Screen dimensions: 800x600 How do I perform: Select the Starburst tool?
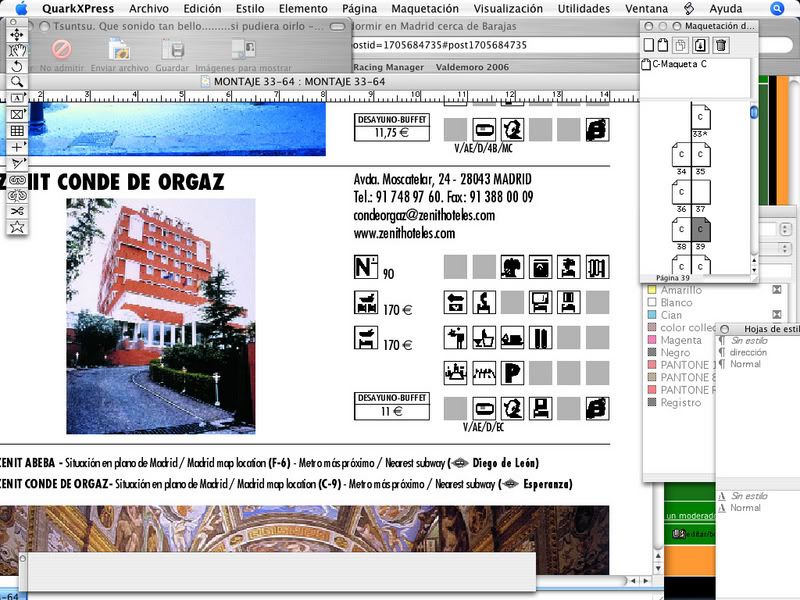pyautogui.click(x=17, y=227)
